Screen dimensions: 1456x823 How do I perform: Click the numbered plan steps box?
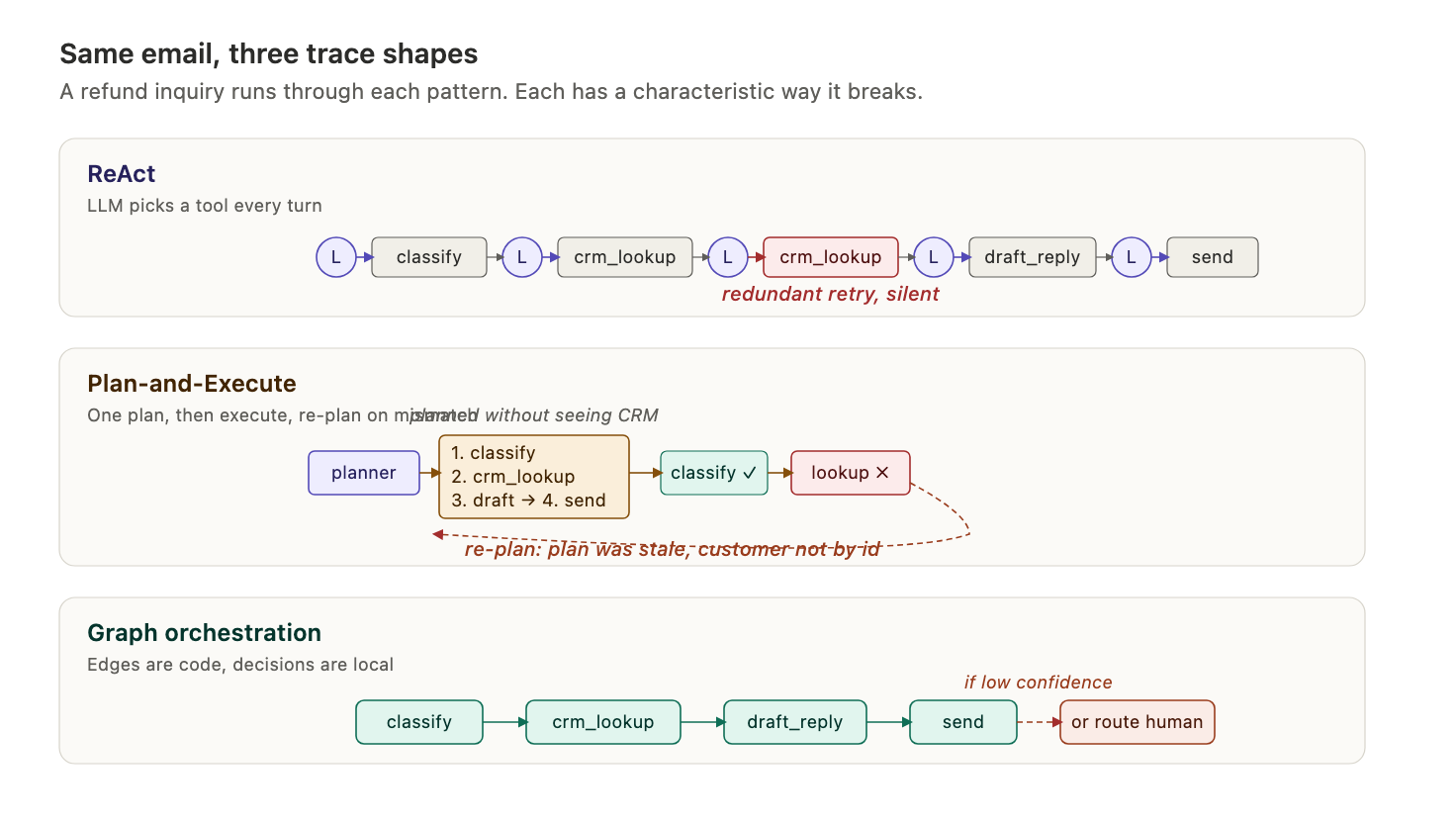point(533,477)
